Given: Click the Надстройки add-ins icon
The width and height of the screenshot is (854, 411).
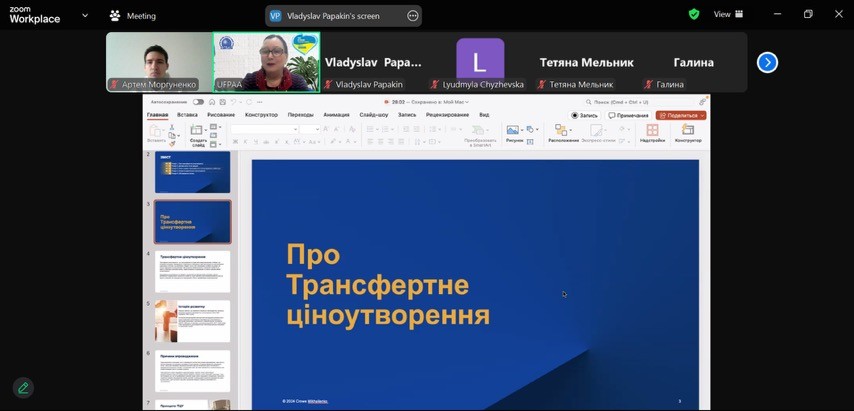Looking at the screenshot, I should click(x=652, y=130).
